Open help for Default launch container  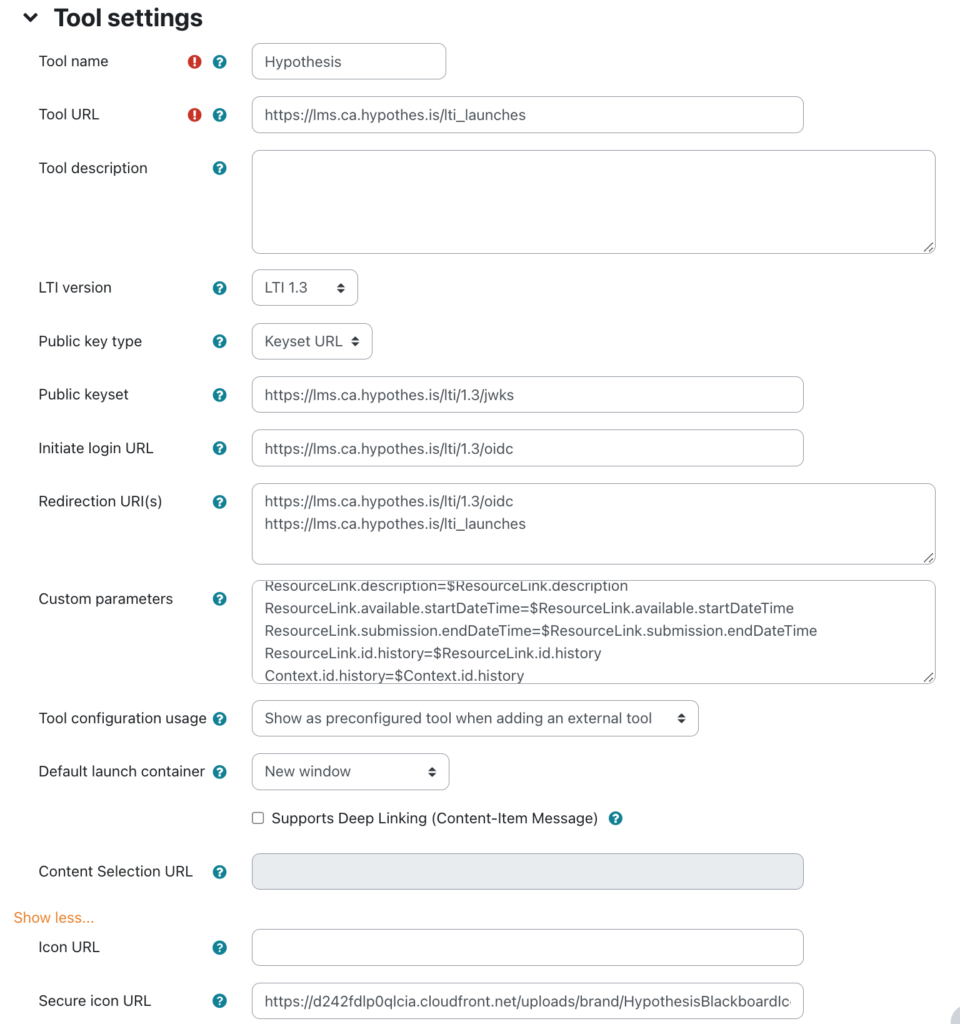click(x=219, y=771)
